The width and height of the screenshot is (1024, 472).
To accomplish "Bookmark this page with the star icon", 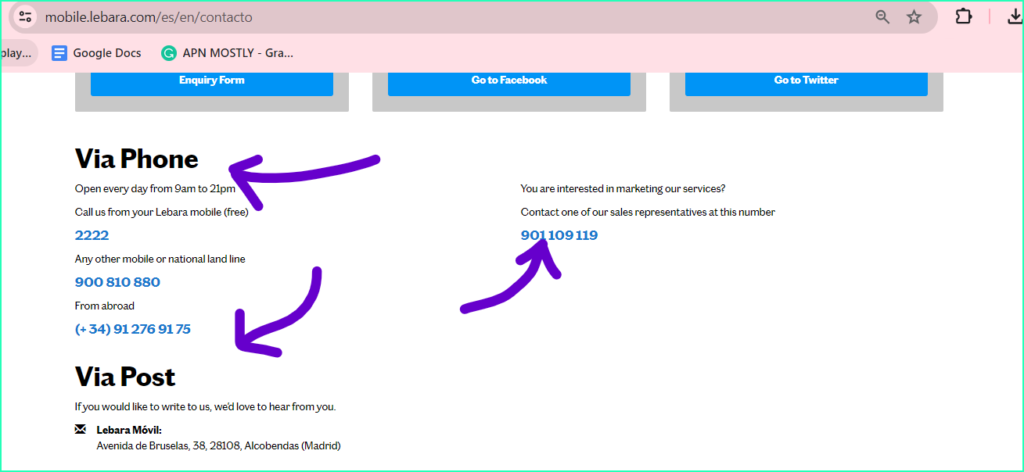I will tap(914, 17).
